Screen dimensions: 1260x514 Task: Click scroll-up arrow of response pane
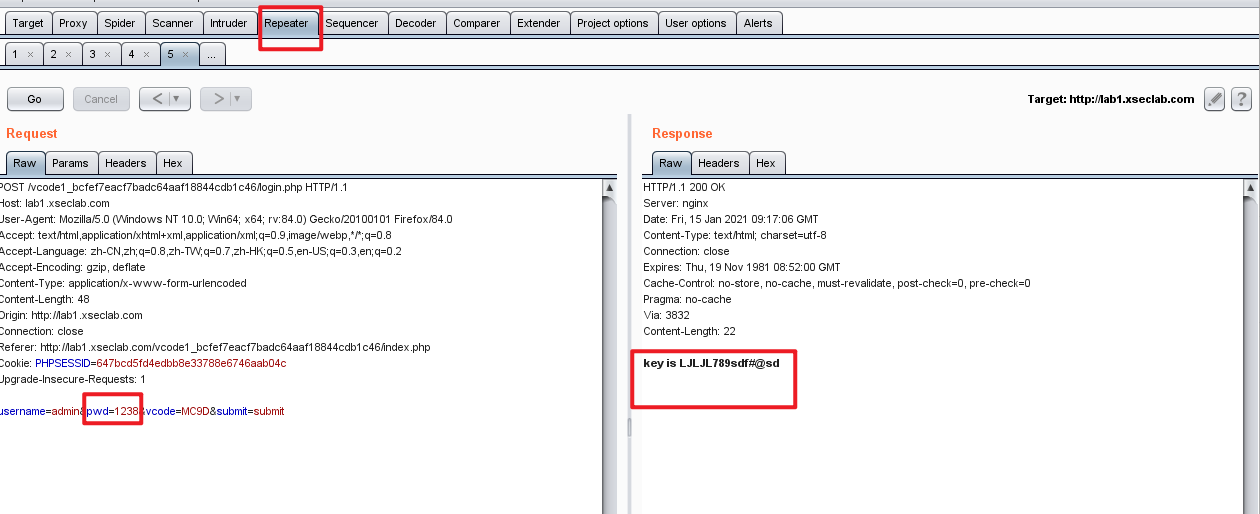point(1250,187)
